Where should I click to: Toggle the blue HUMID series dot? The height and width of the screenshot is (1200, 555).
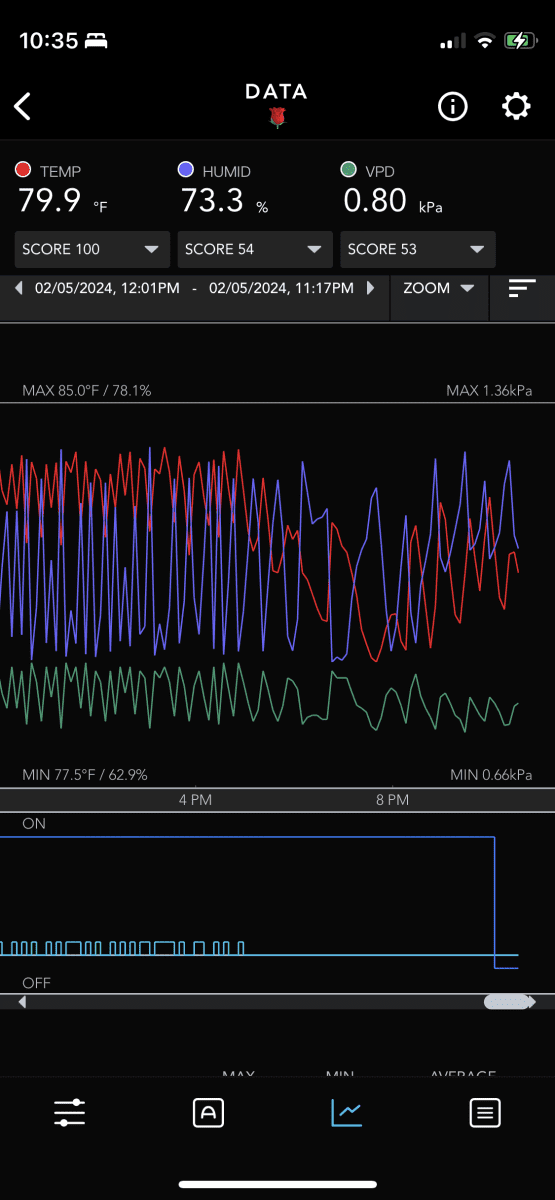click(x=187, y=171)
